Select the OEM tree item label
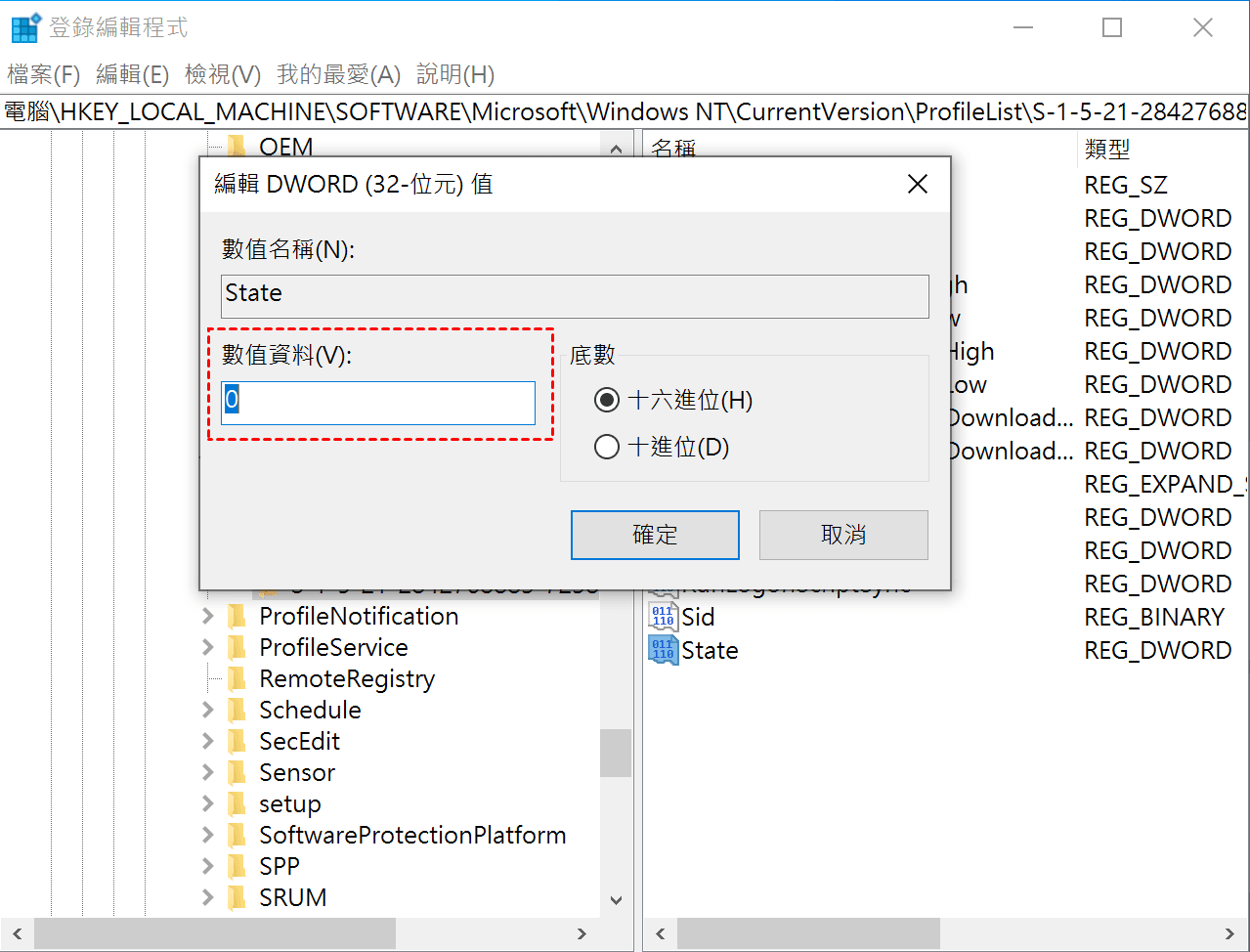Viewport: 1250px width, 952px height. click(286, 147)
